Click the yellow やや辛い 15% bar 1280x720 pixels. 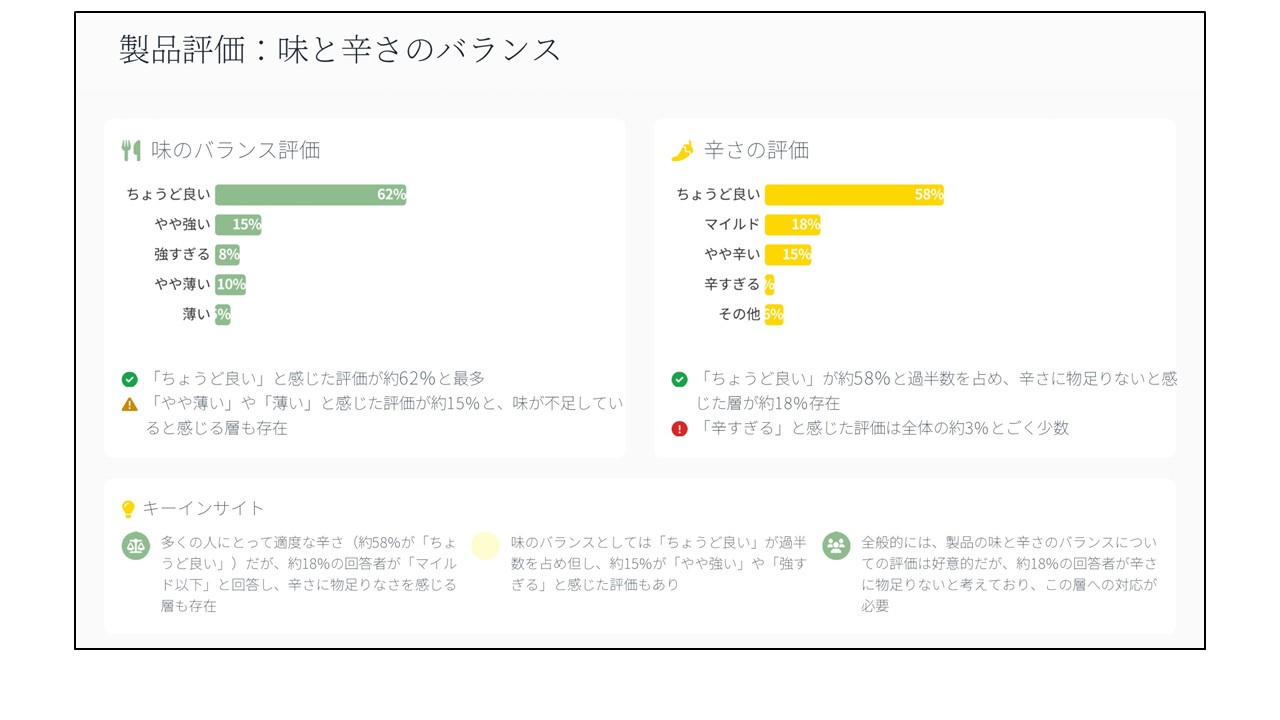pos(788,255)
